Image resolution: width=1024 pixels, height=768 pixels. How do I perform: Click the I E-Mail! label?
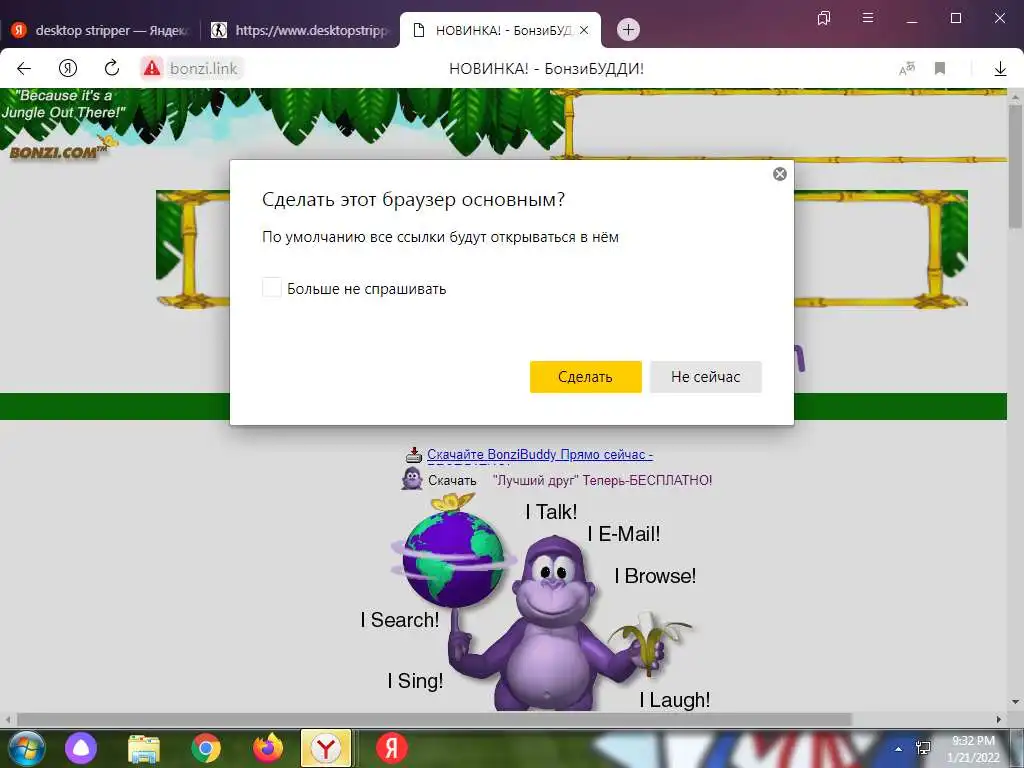point(624,534)
